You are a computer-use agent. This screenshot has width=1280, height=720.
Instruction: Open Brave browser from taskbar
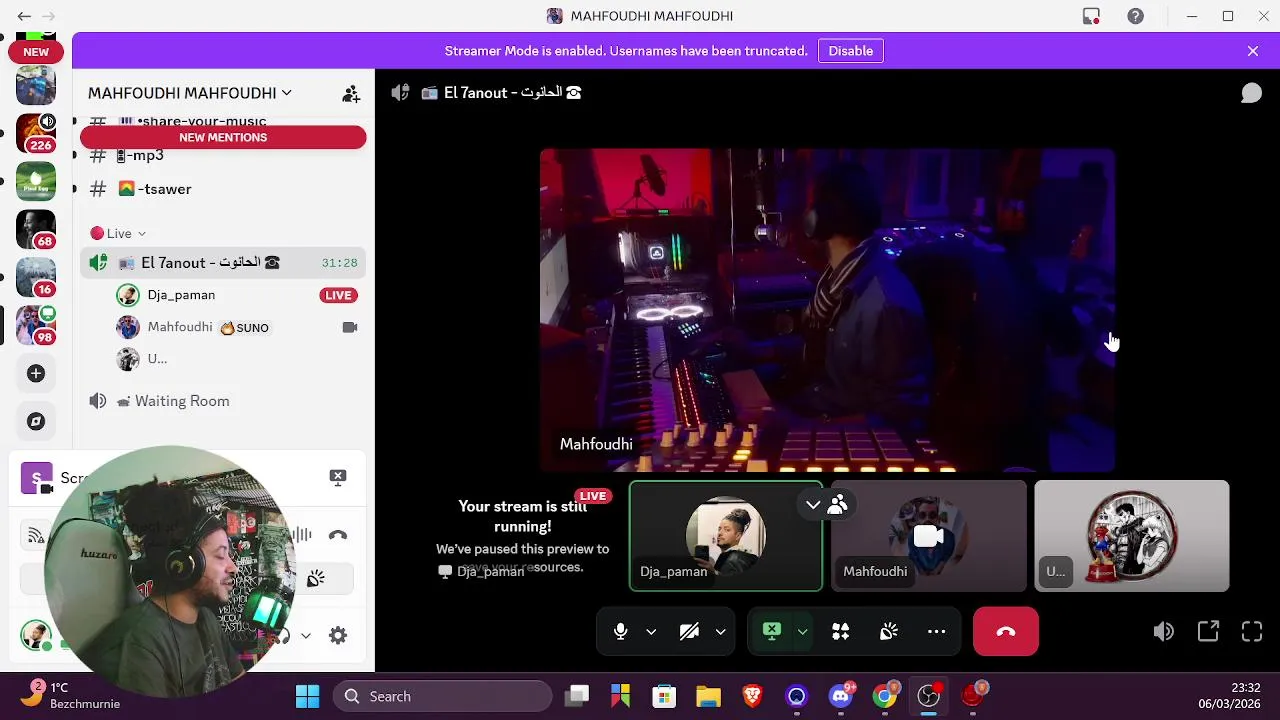click(x=752, y=696)
